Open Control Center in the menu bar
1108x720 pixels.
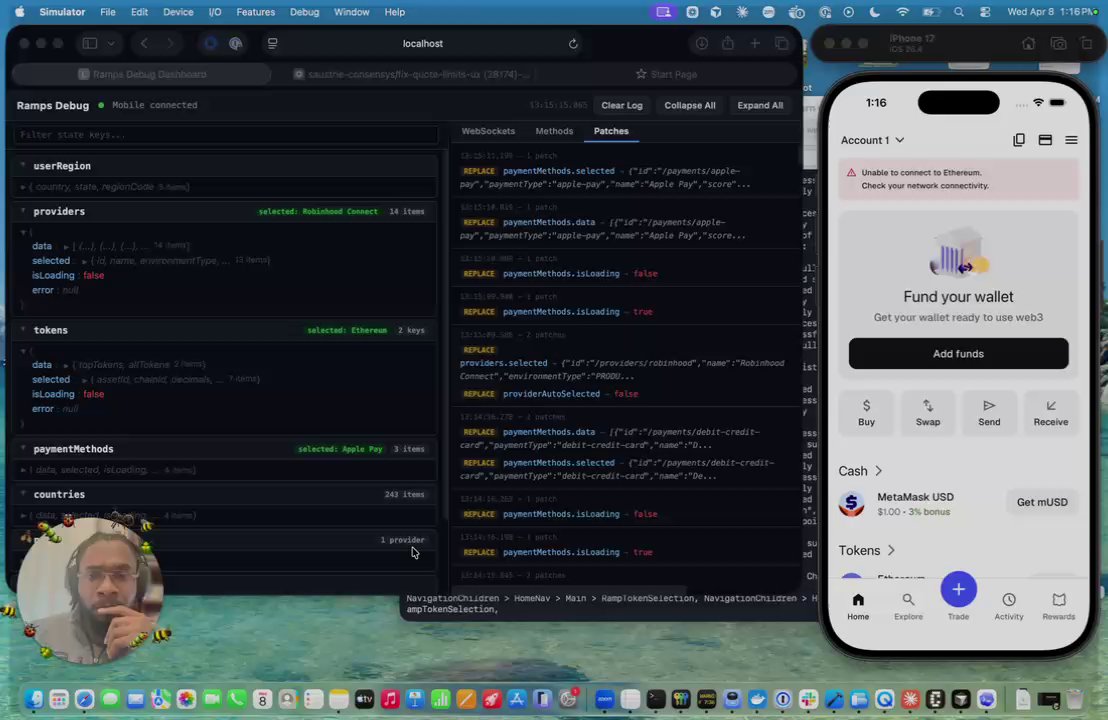[984, 12]
